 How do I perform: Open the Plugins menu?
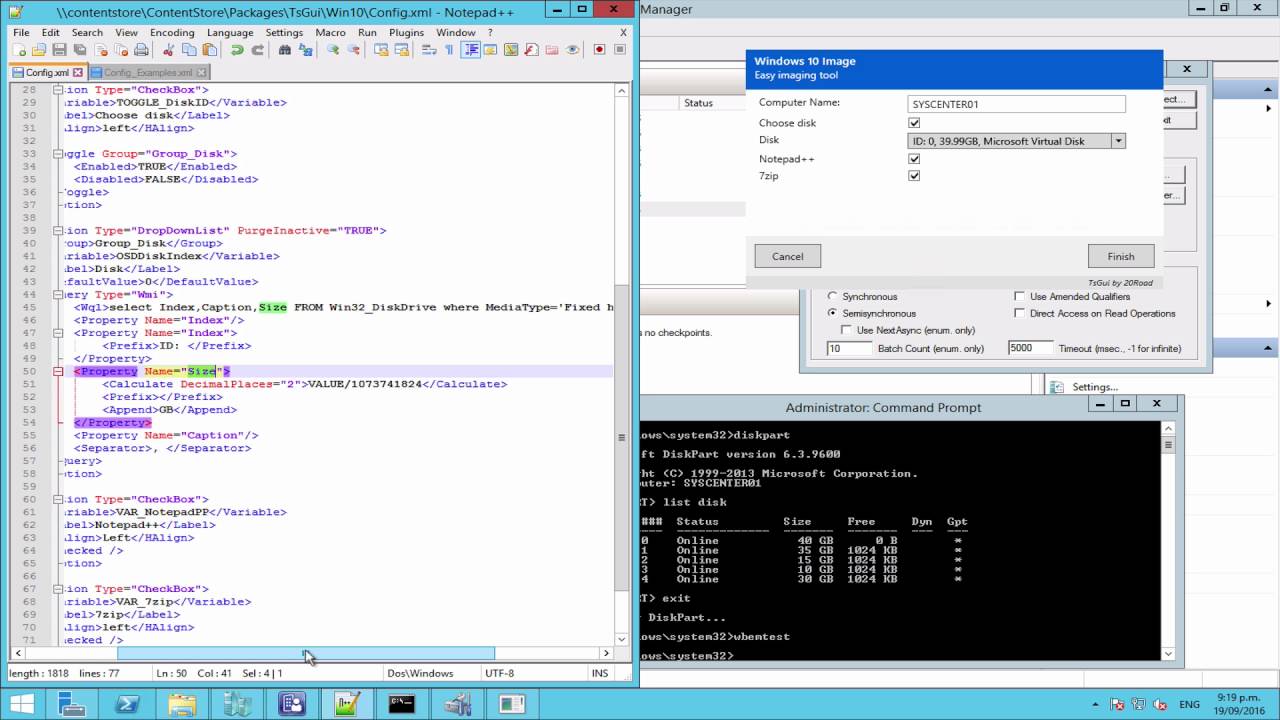pos(406,32)
